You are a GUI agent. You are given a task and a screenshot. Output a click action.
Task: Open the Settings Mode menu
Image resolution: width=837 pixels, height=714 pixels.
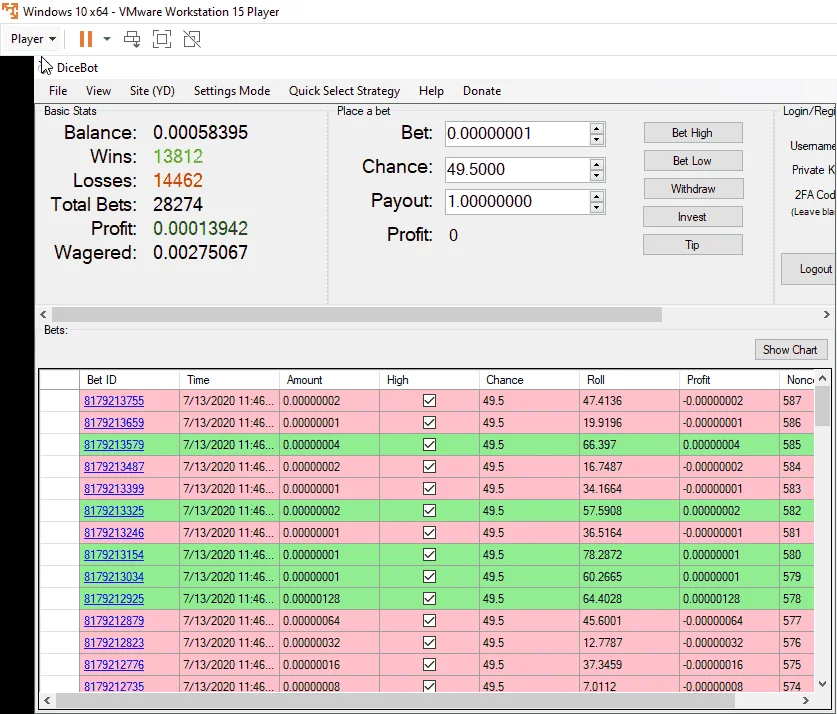point(232,91)
